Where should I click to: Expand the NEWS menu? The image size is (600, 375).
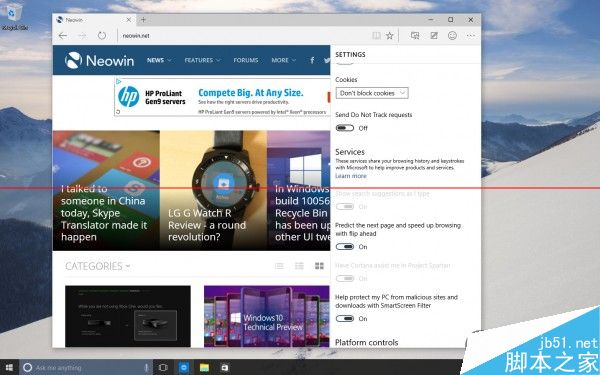pyautogui.click(x=159, y=60)
